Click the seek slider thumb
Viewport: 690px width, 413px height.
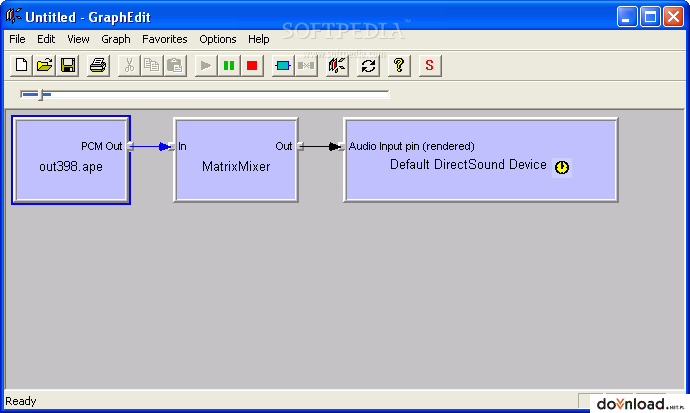pos(40,94)
